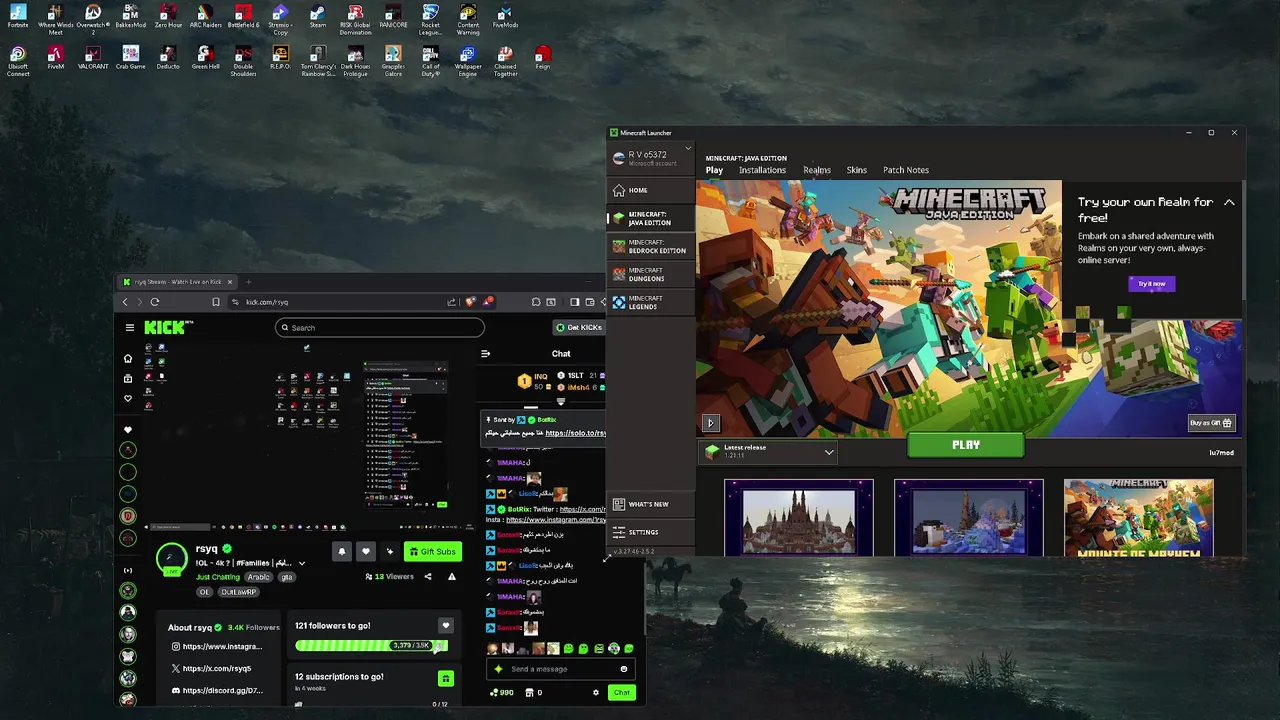Select the Content Warning desktop icon
The width and height of the screenshot is (1280, 720).
pos(467,19)
